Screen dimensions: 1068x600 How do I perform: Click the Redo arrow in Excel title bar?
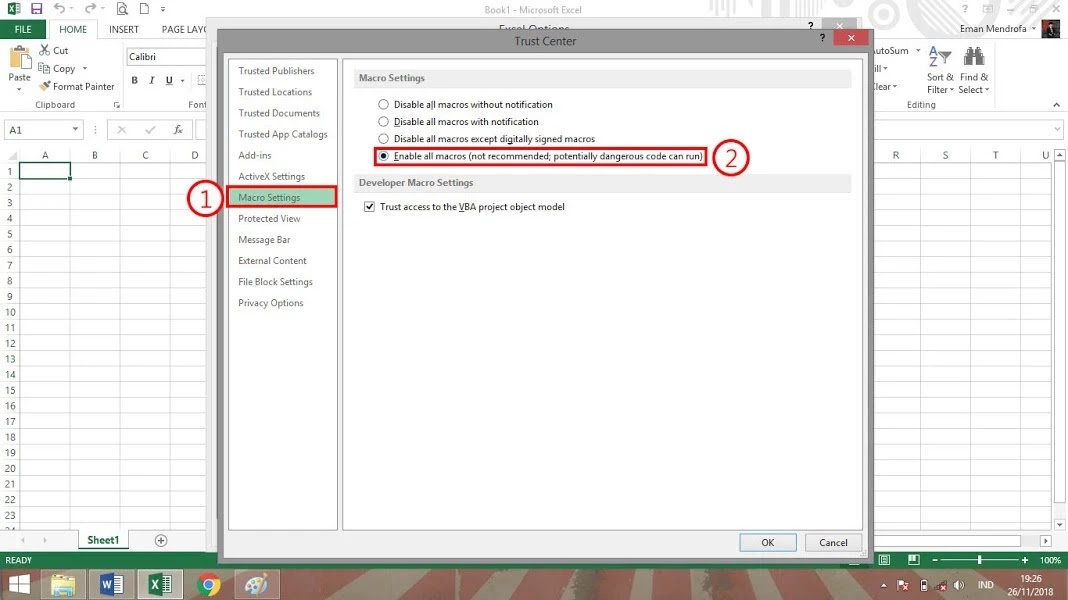point(90,9)
